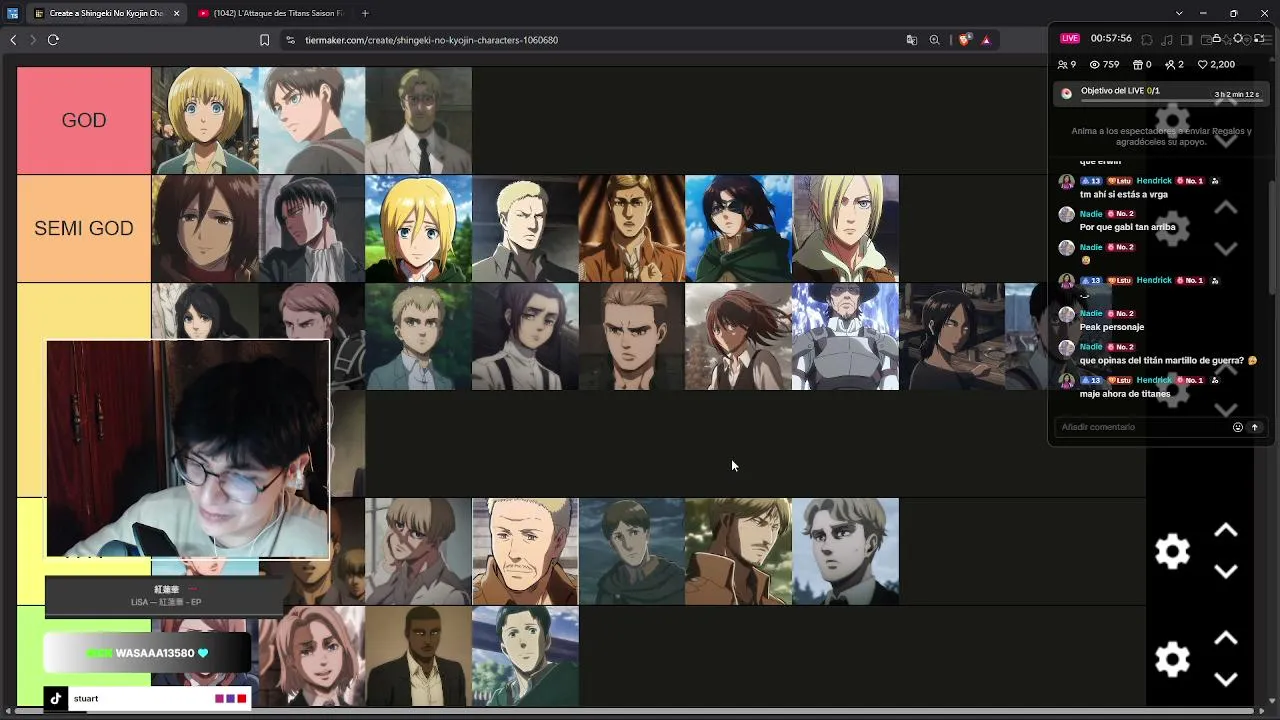Click the Añadir comentario comment field
Screen dimensions: 1280x720
[x=1141, y=427]
